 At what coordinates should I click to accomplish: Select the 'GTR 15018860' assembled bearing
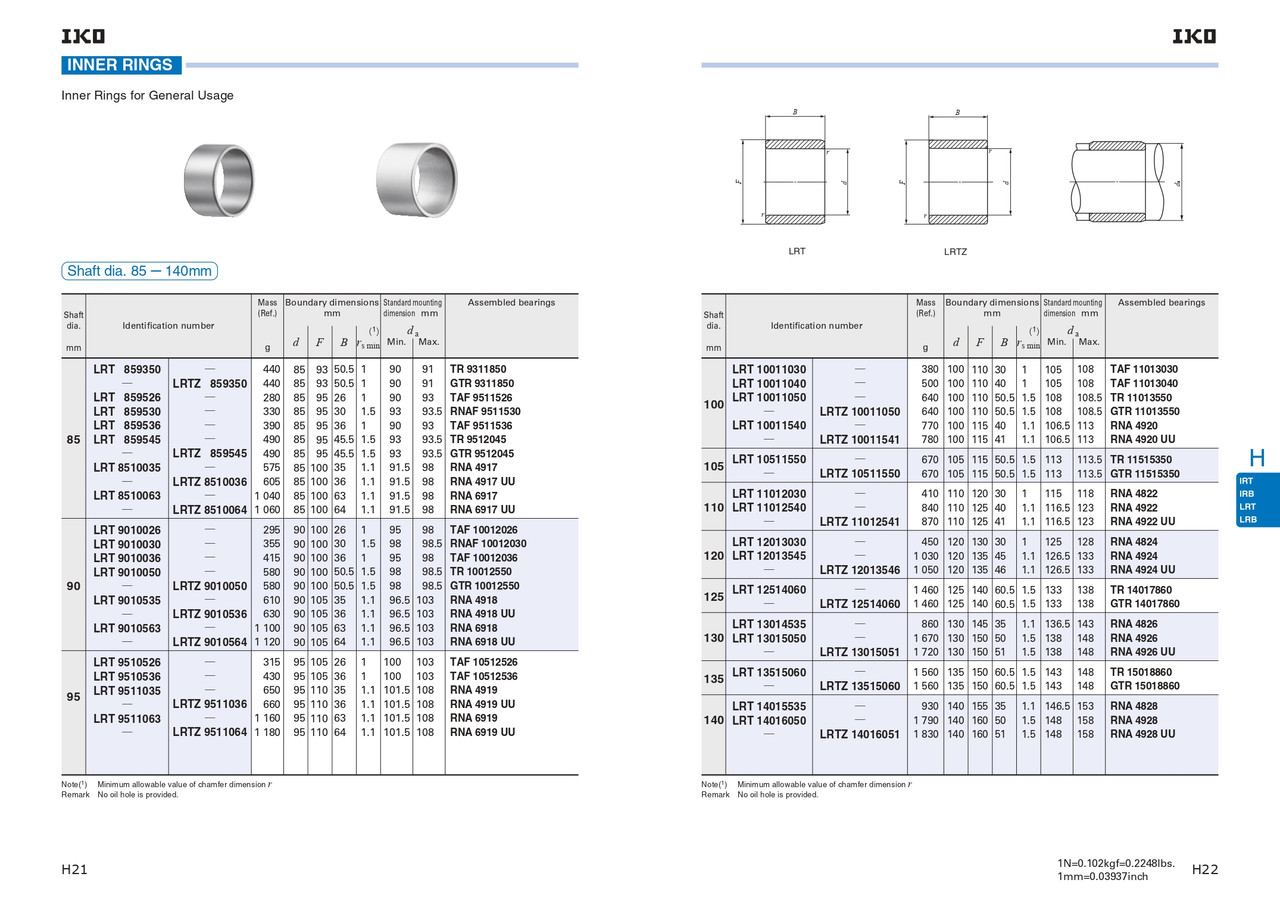pos(1145,686)
